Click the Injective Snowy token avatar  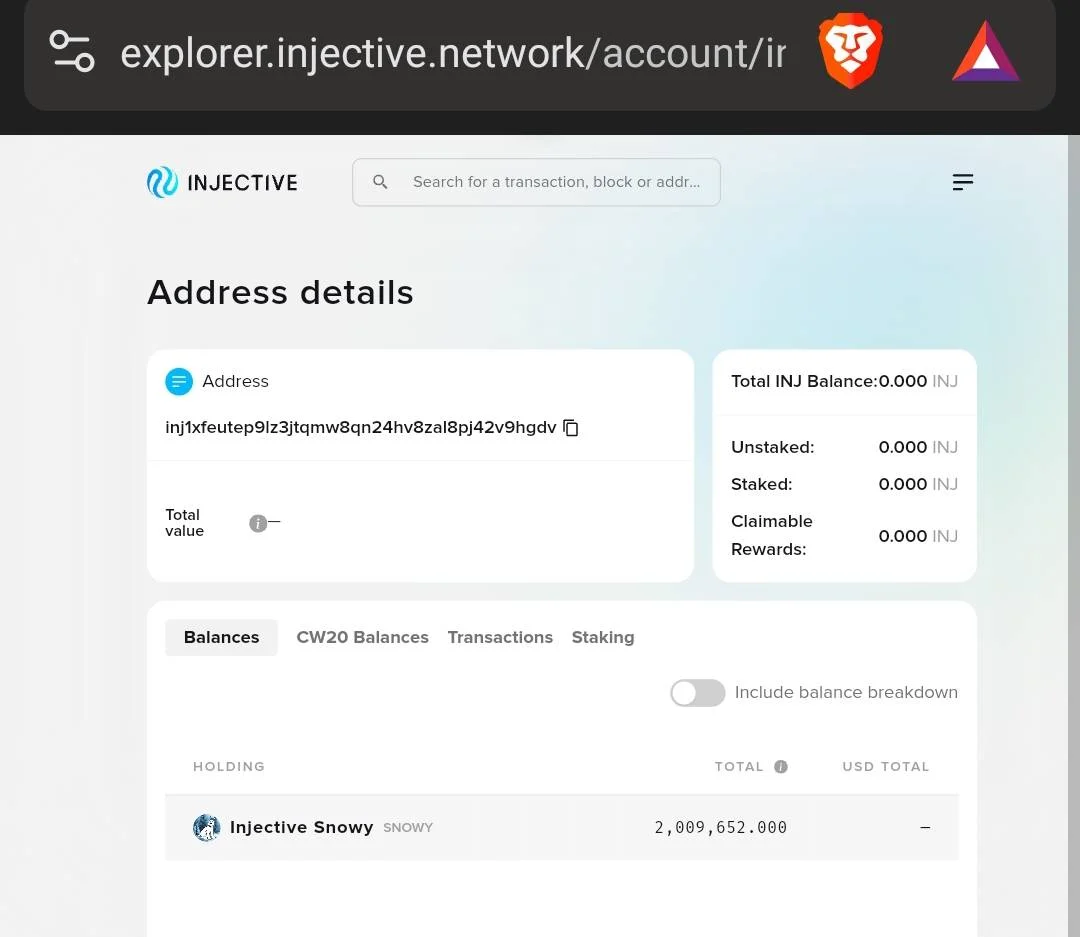[207, 827]
